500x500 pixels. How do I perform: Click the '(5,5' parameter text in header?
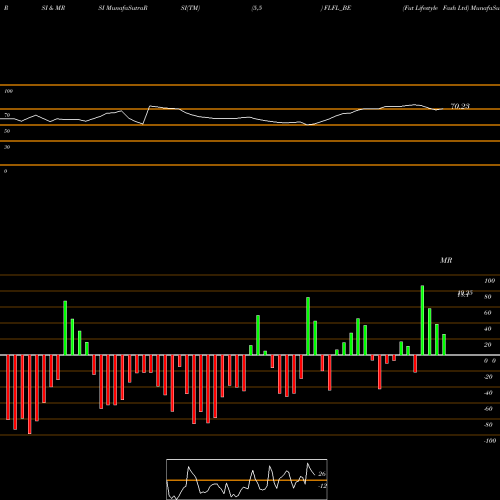click(x=257, y=8)
